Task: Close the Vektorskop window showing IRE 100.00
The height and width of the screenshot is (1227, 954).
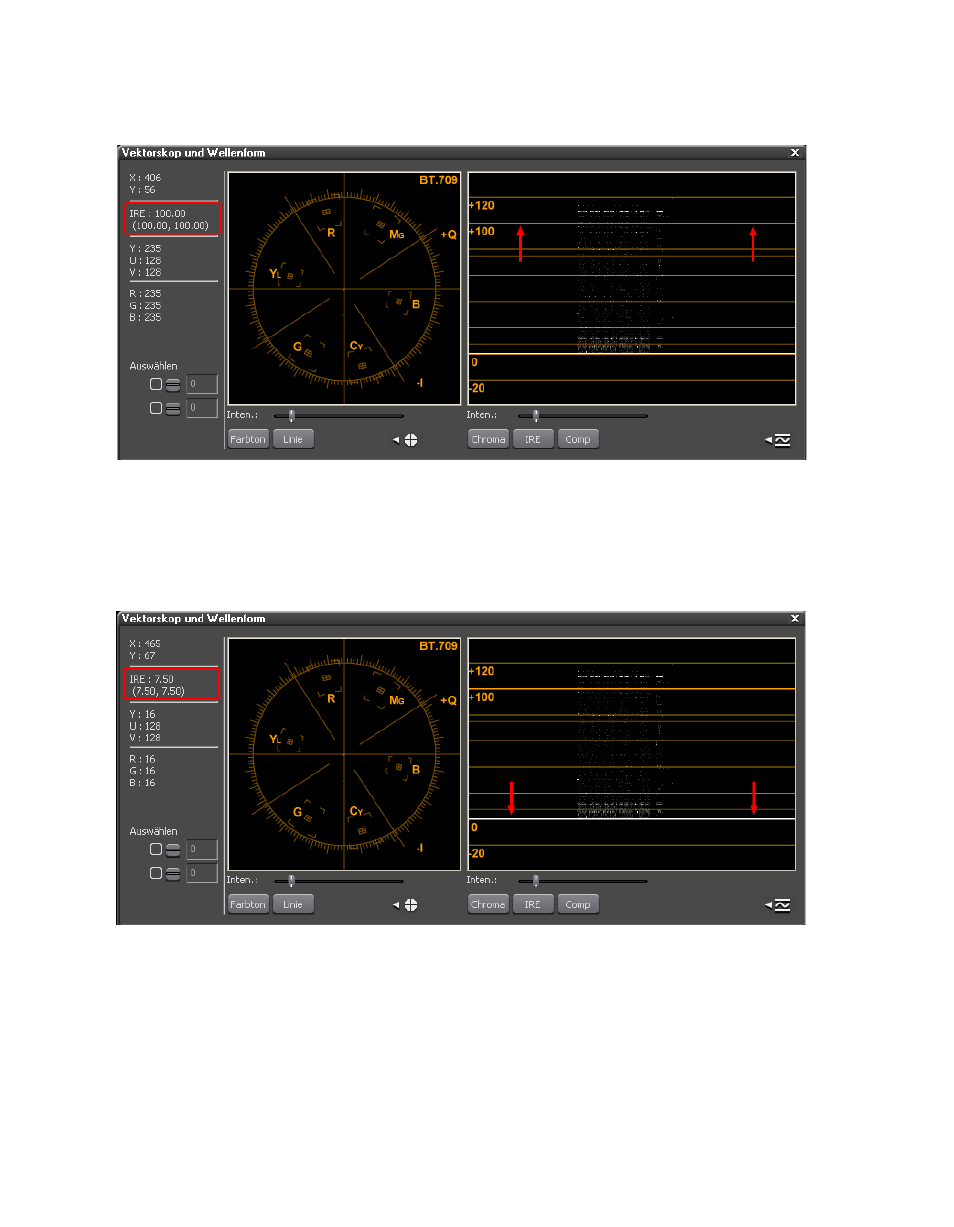Action: click(x=795, y=153)
